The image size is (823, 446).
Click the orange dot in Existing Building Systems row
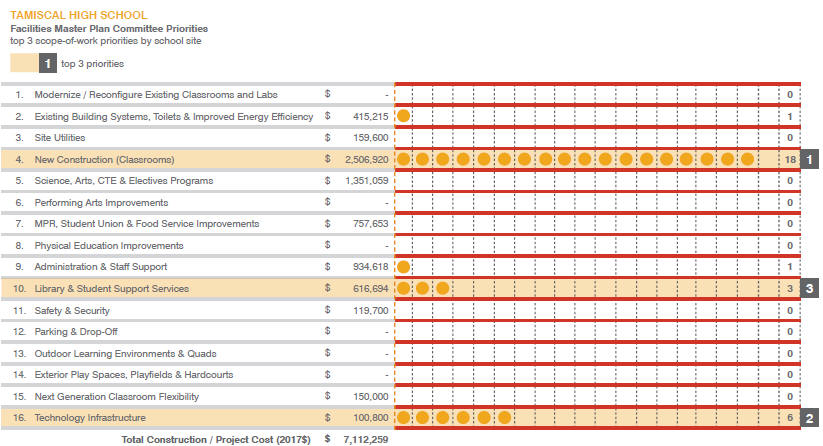coord(403,116)
